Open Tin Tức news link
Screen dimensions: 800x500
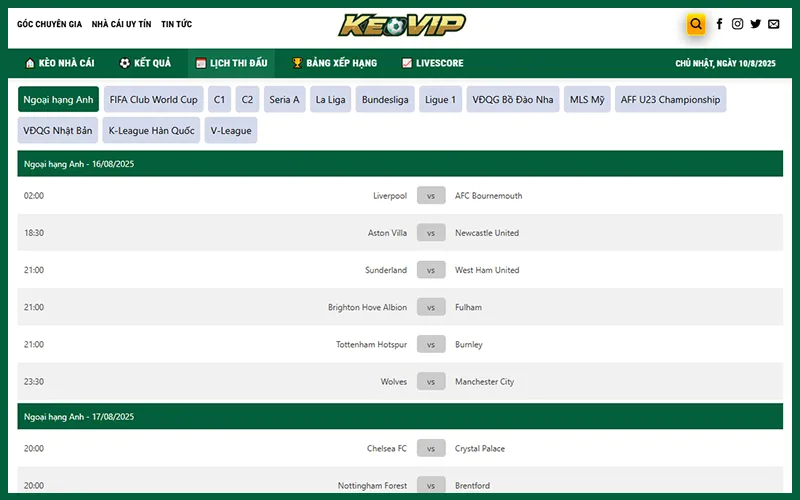176,24
